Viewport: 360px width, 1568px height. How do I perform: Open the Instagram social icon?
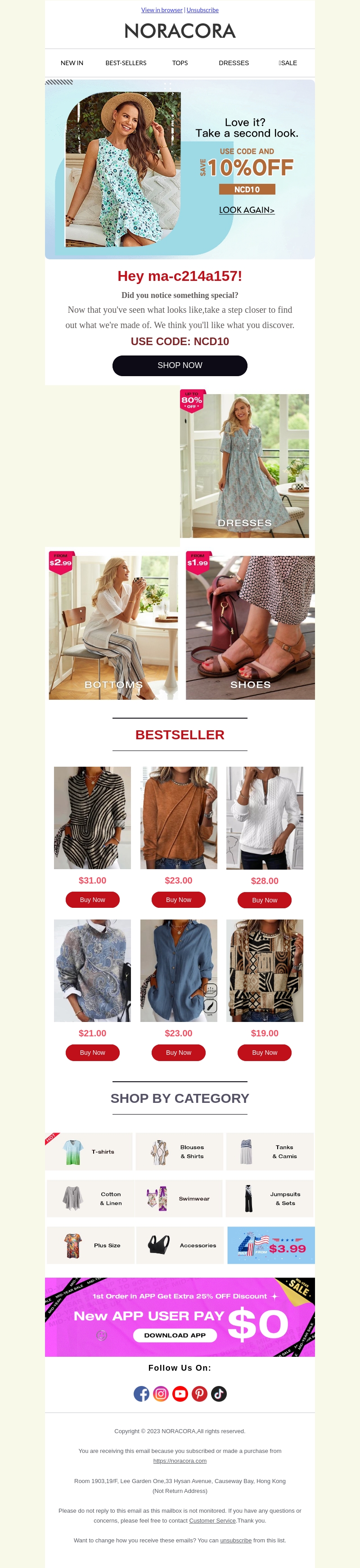click(161, 1394)
